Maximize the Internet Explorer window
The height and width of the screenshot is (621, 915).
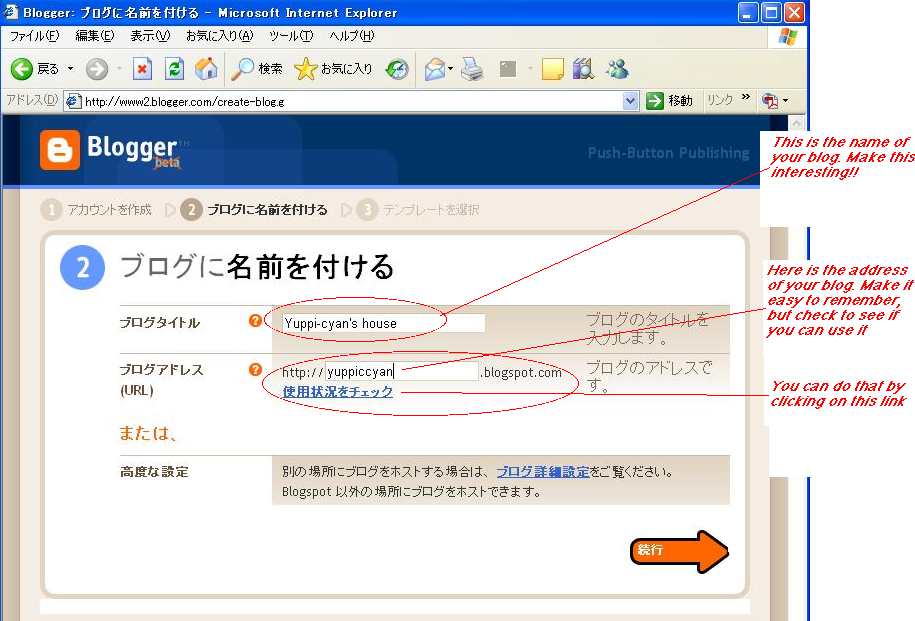coord(771,12)
